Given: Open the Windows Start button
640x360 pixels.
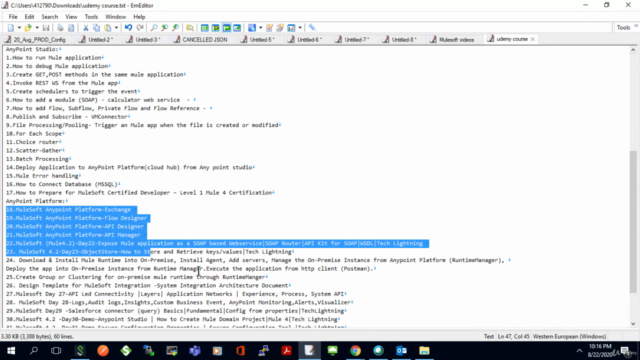Looking at the screenshot, I should pos(11,351).
